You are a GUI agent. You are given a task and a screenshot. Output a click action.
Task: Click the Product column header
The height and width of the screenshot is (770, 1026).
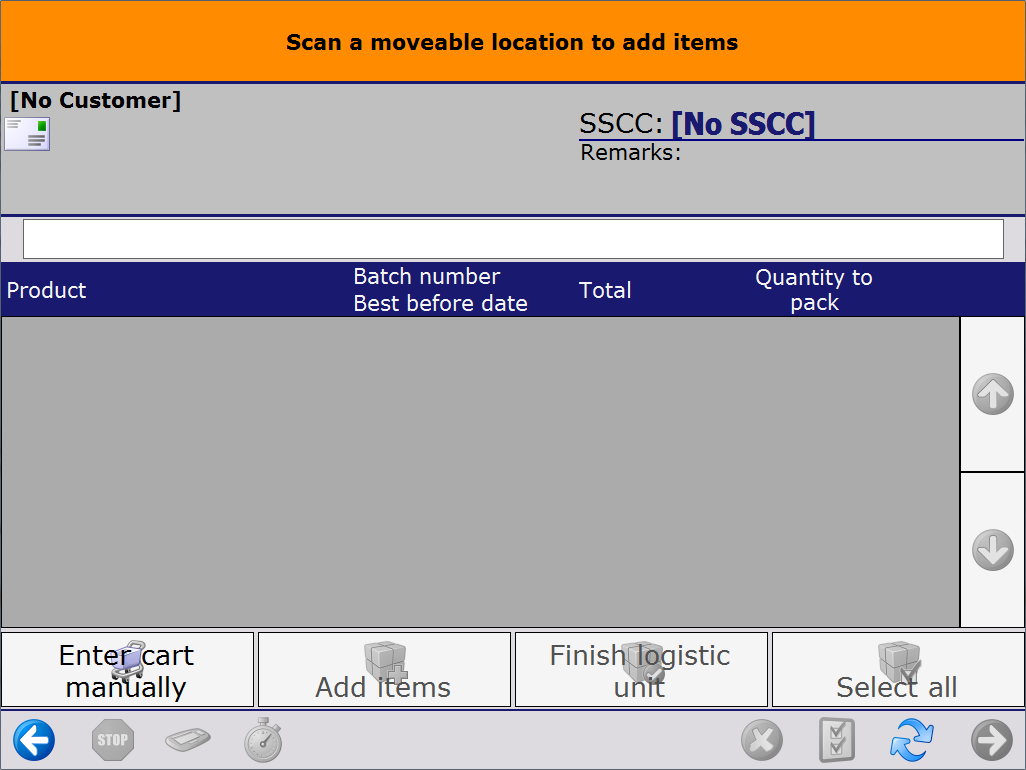45,290
